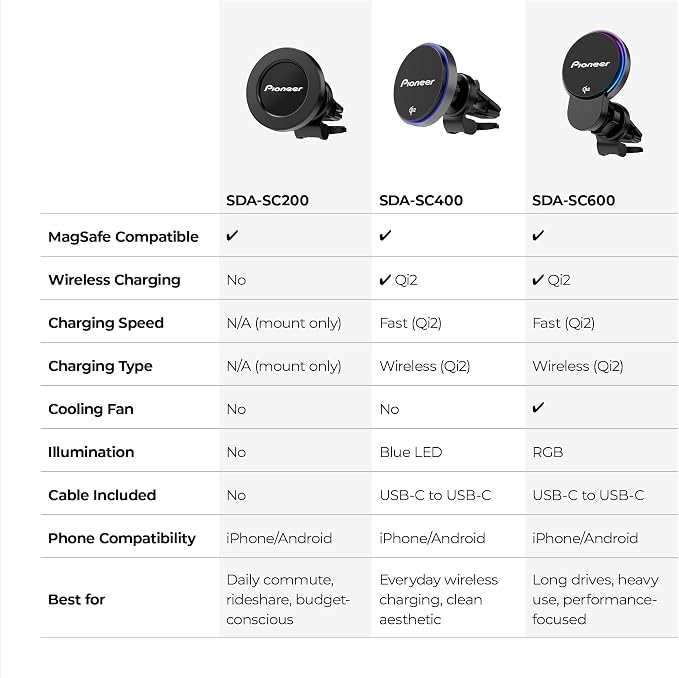Viewport: 679px width, 678px height.
Task: Click the Qi2 logo on the SDA-SC400 mount
Action: click(413, 111)
